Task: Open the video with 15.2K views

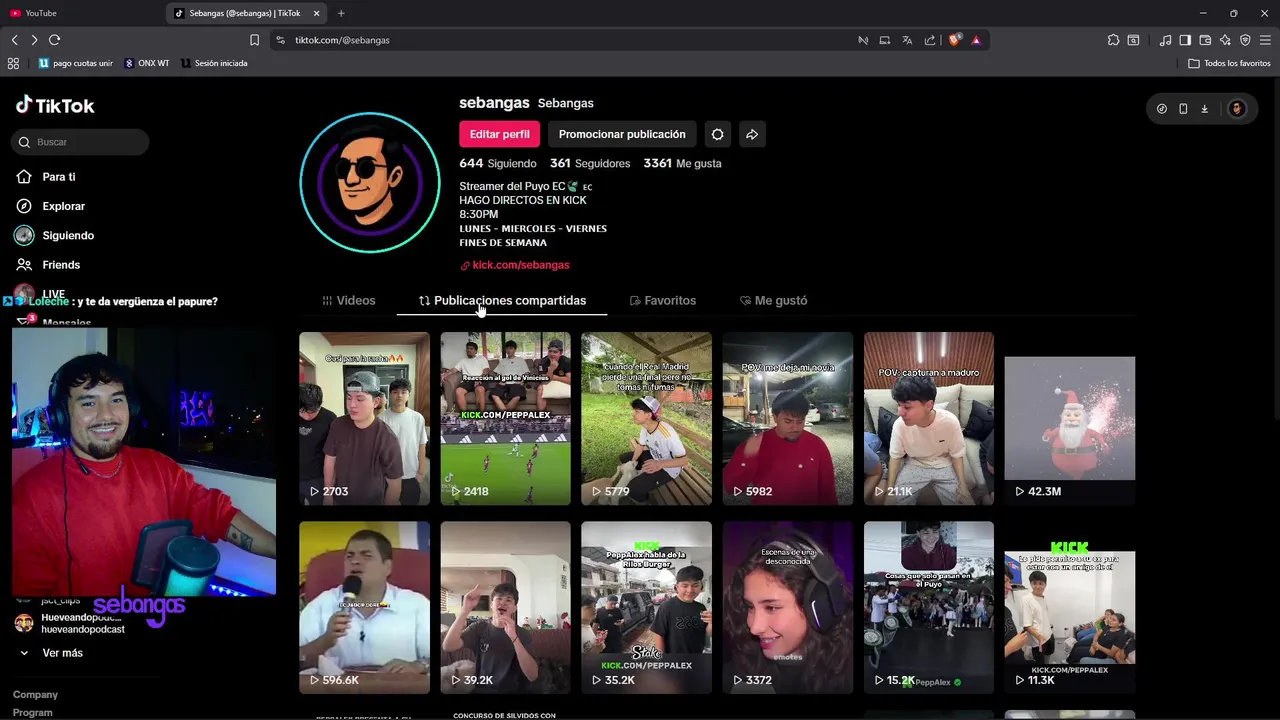Action: click(928, 607)
